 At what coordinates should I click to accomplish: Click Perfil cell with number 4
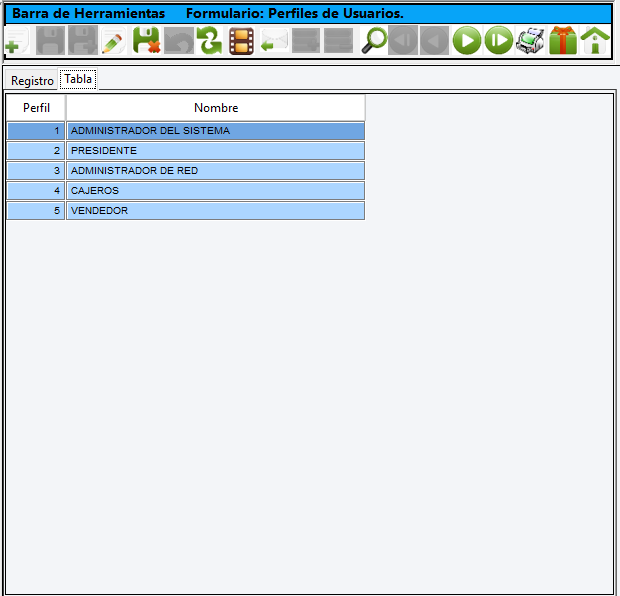36,191
